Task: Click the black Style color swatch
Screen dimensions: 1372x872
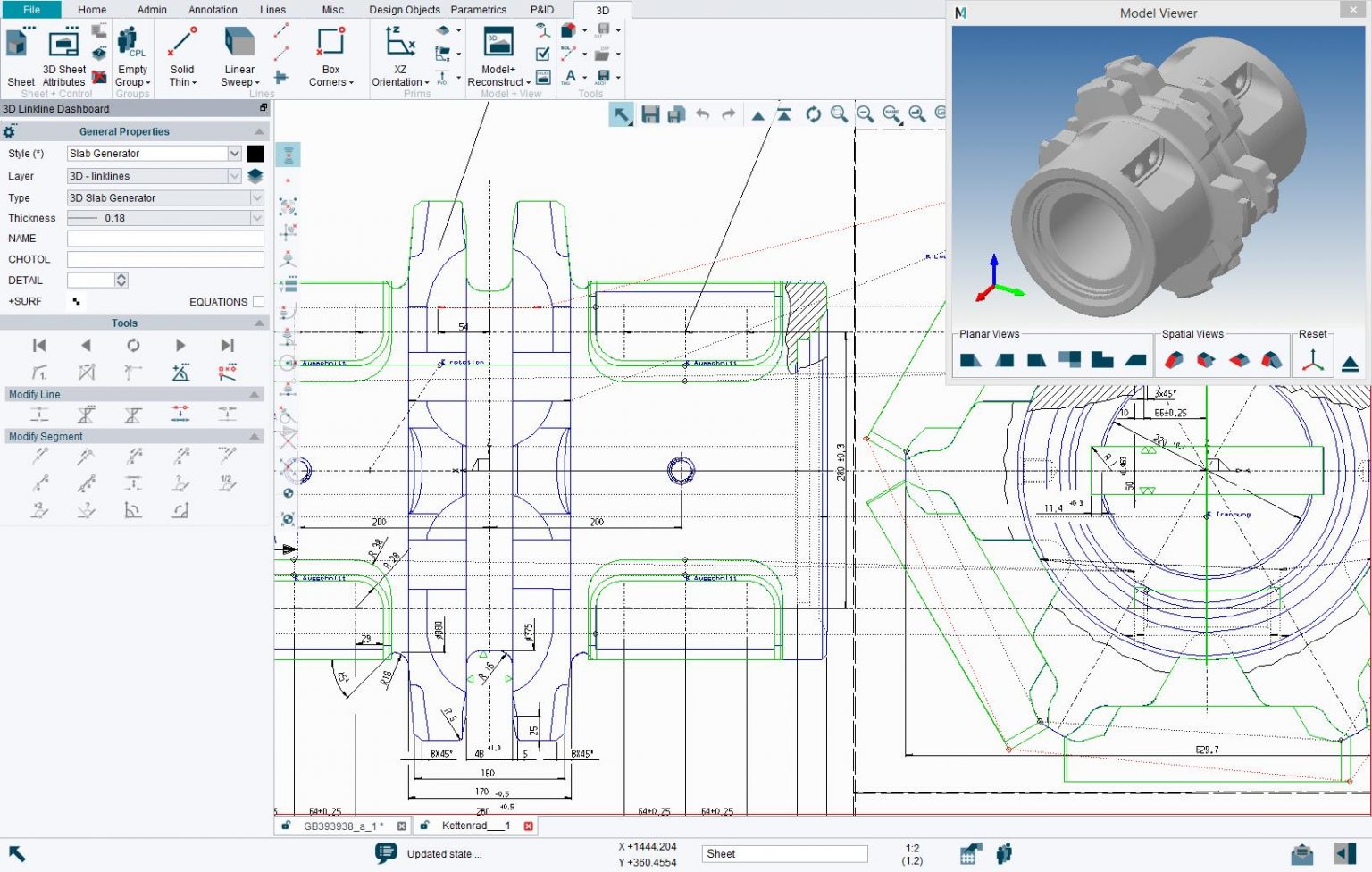Action: point(255,153)
